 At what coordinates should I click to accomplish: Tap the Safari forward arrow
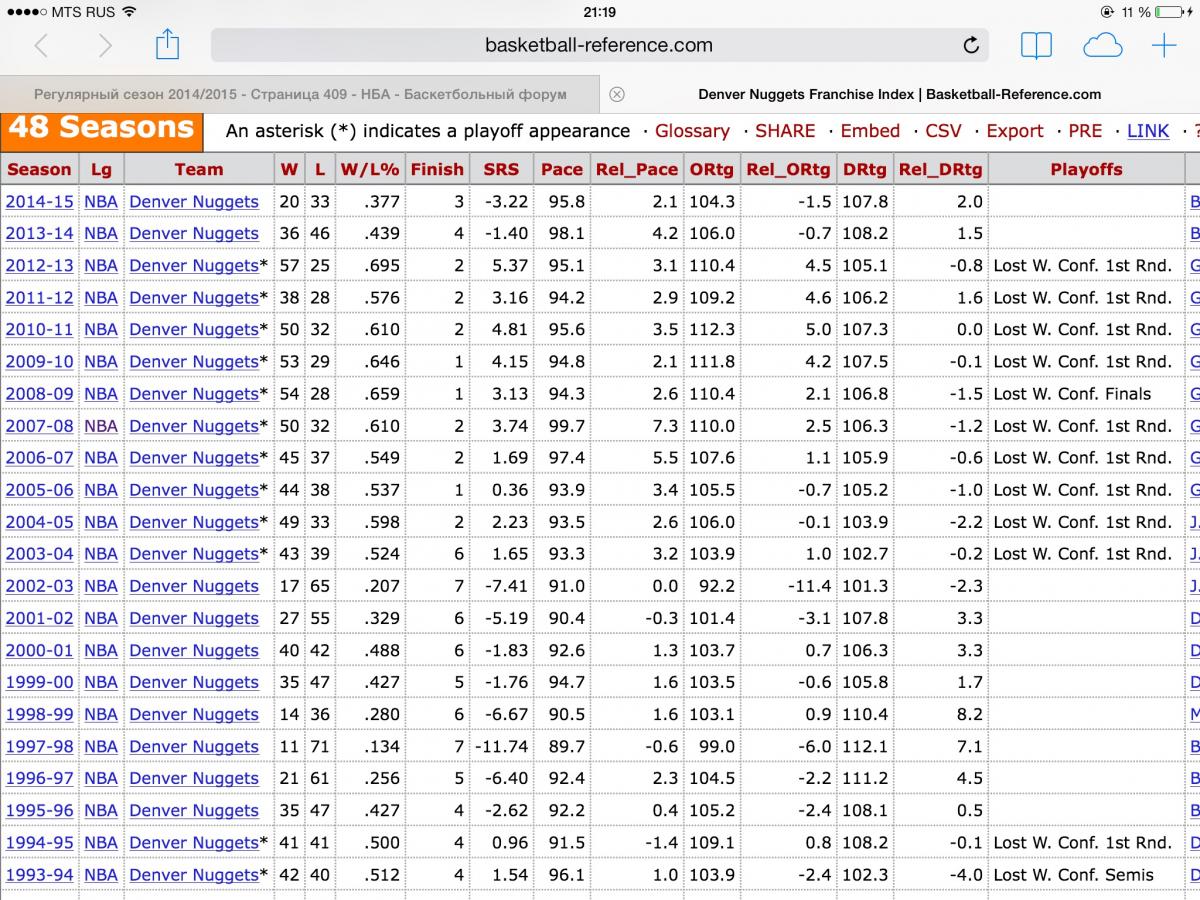pos(105,45)
